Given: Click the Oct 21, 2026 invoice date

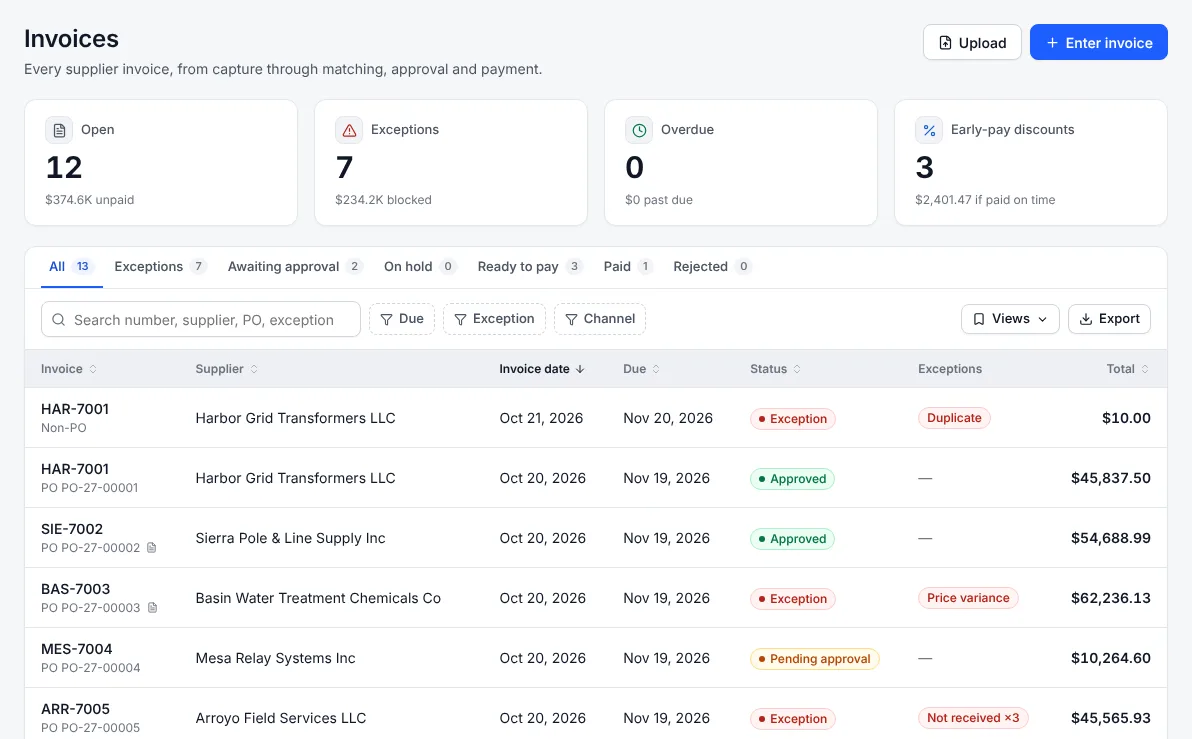Looking at the screenshot, I should point(541,418).
